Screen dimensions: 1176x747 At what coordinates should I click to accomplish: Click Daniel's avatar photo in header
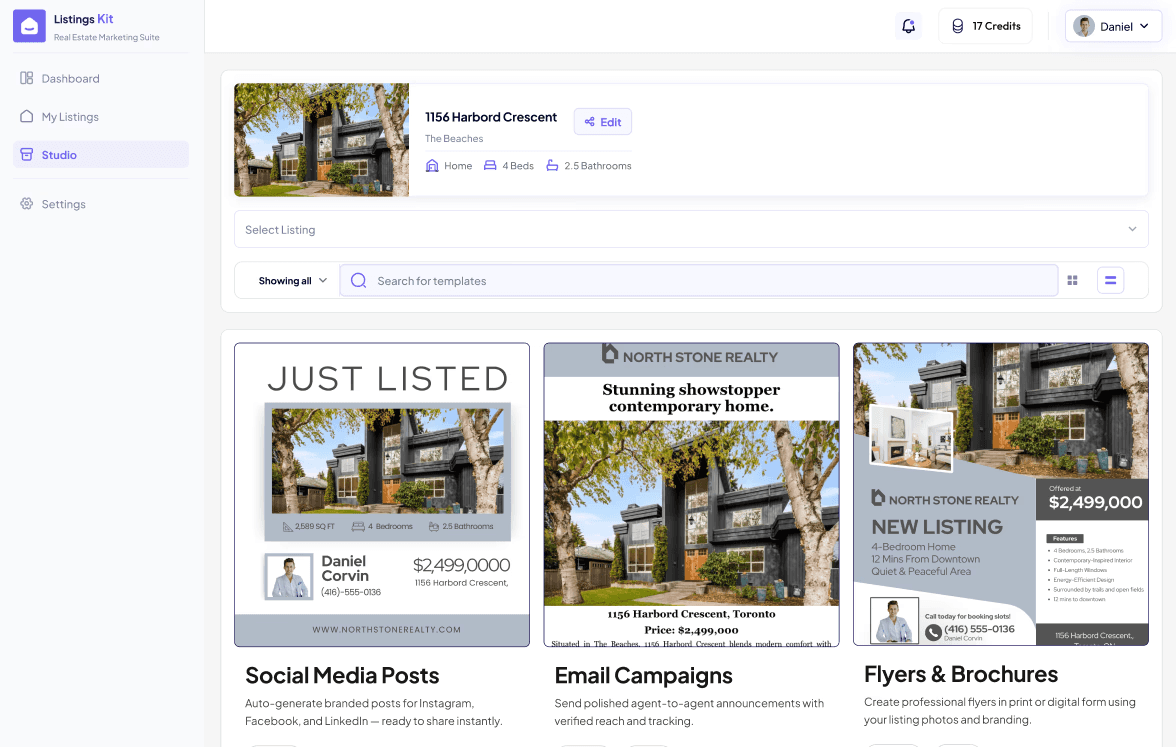pos(1084,26)
